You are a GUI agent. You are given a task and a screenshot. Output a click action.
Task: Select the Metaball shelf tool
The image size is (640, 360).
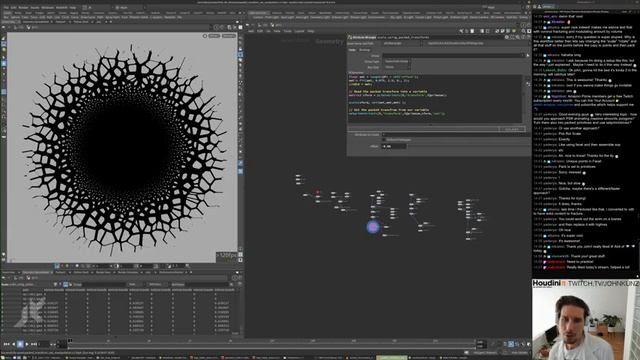169,17
